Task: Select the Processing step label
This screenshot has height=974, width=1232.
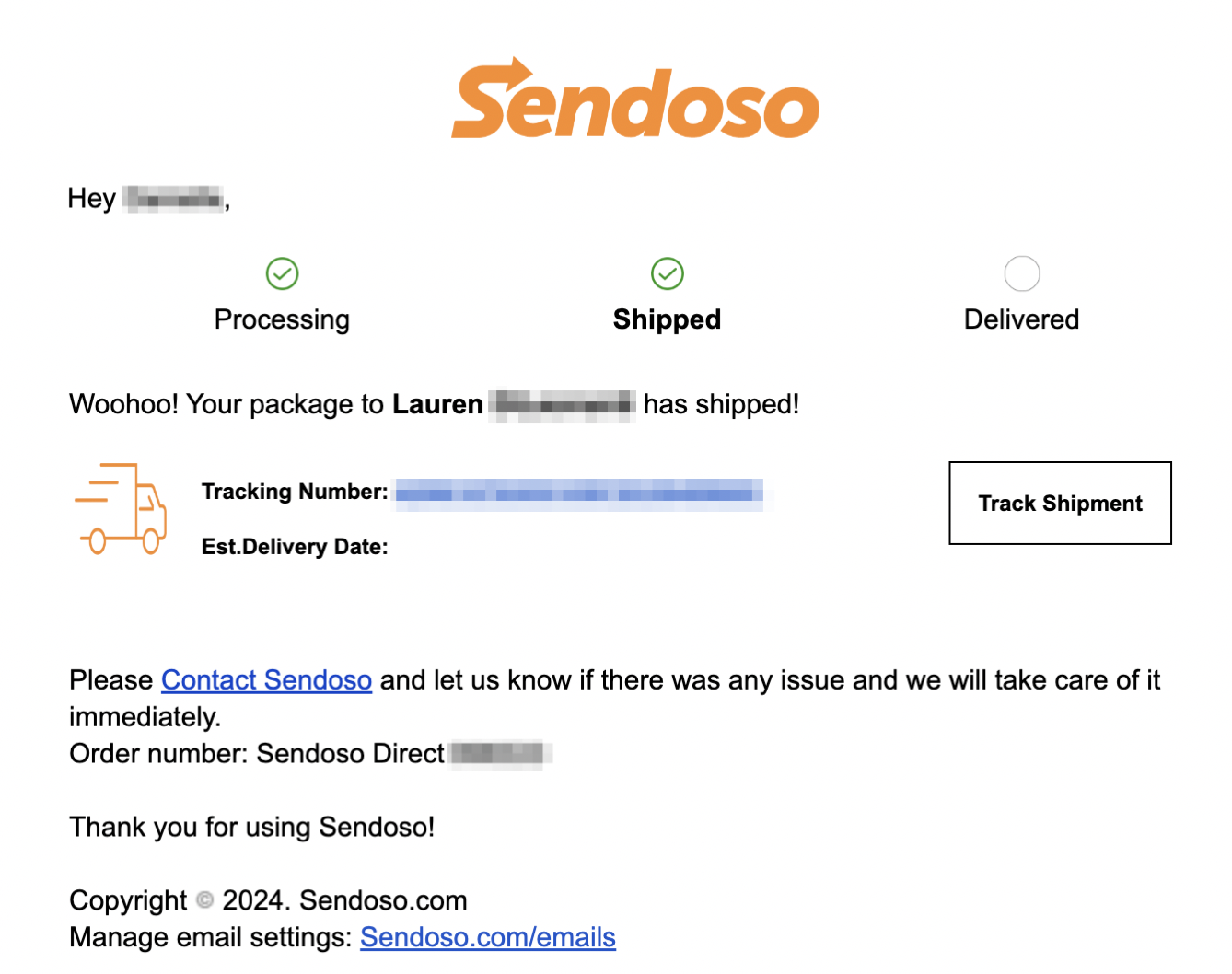Action: click(282, 319)
